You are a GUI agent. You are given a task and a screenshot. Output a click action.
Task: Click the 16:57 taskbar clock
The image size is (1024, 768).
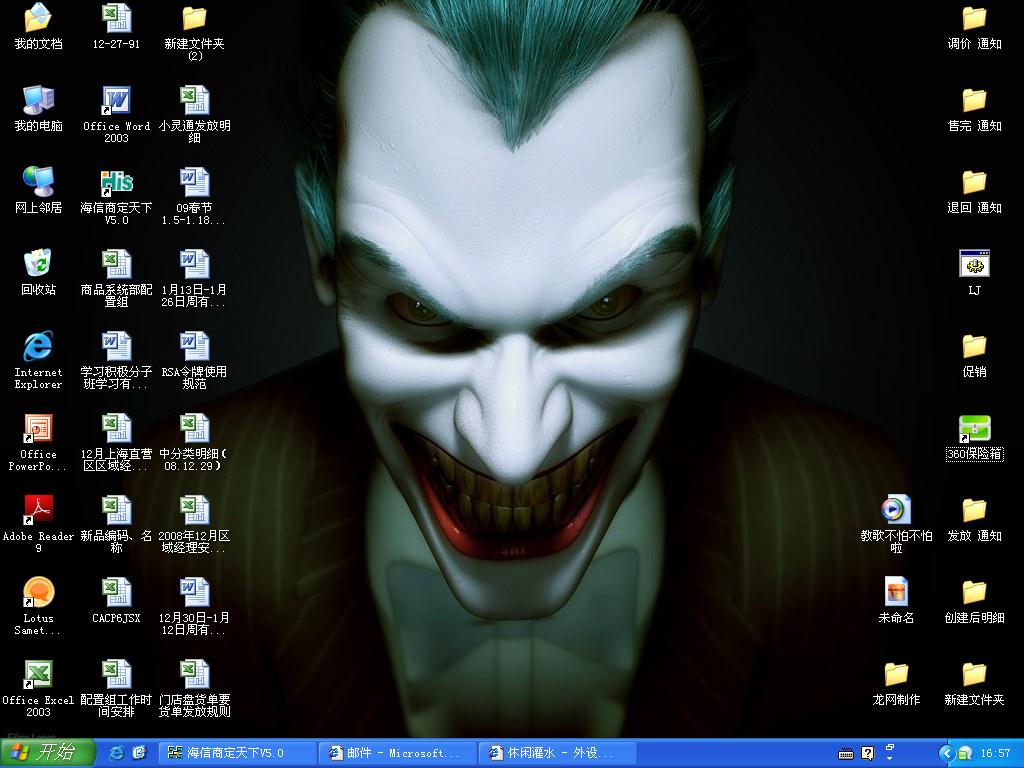point(995,754)
